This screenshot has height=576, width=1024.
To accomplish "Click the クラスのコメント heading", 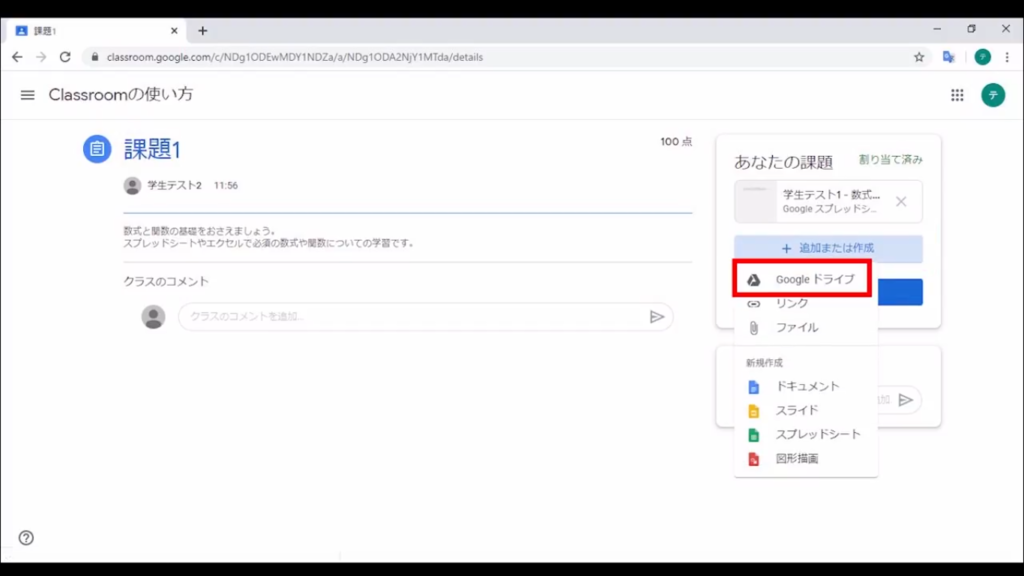I will click(166, 281).
